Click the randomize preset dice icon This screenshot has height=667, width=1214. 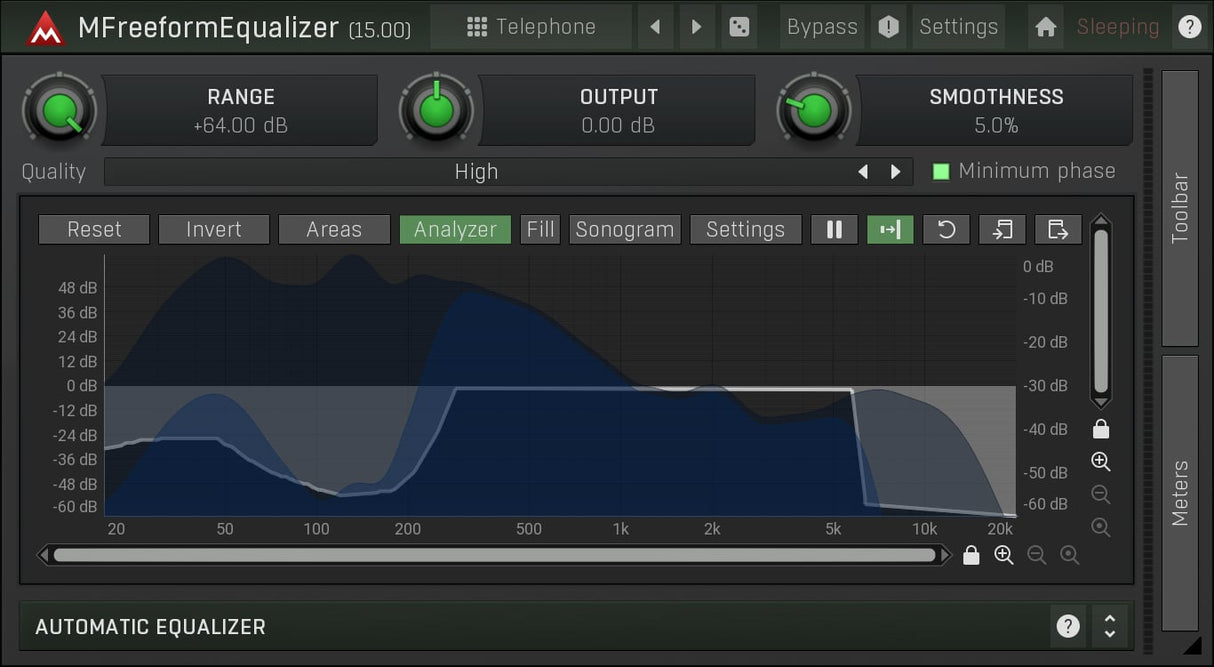point(739,27)
